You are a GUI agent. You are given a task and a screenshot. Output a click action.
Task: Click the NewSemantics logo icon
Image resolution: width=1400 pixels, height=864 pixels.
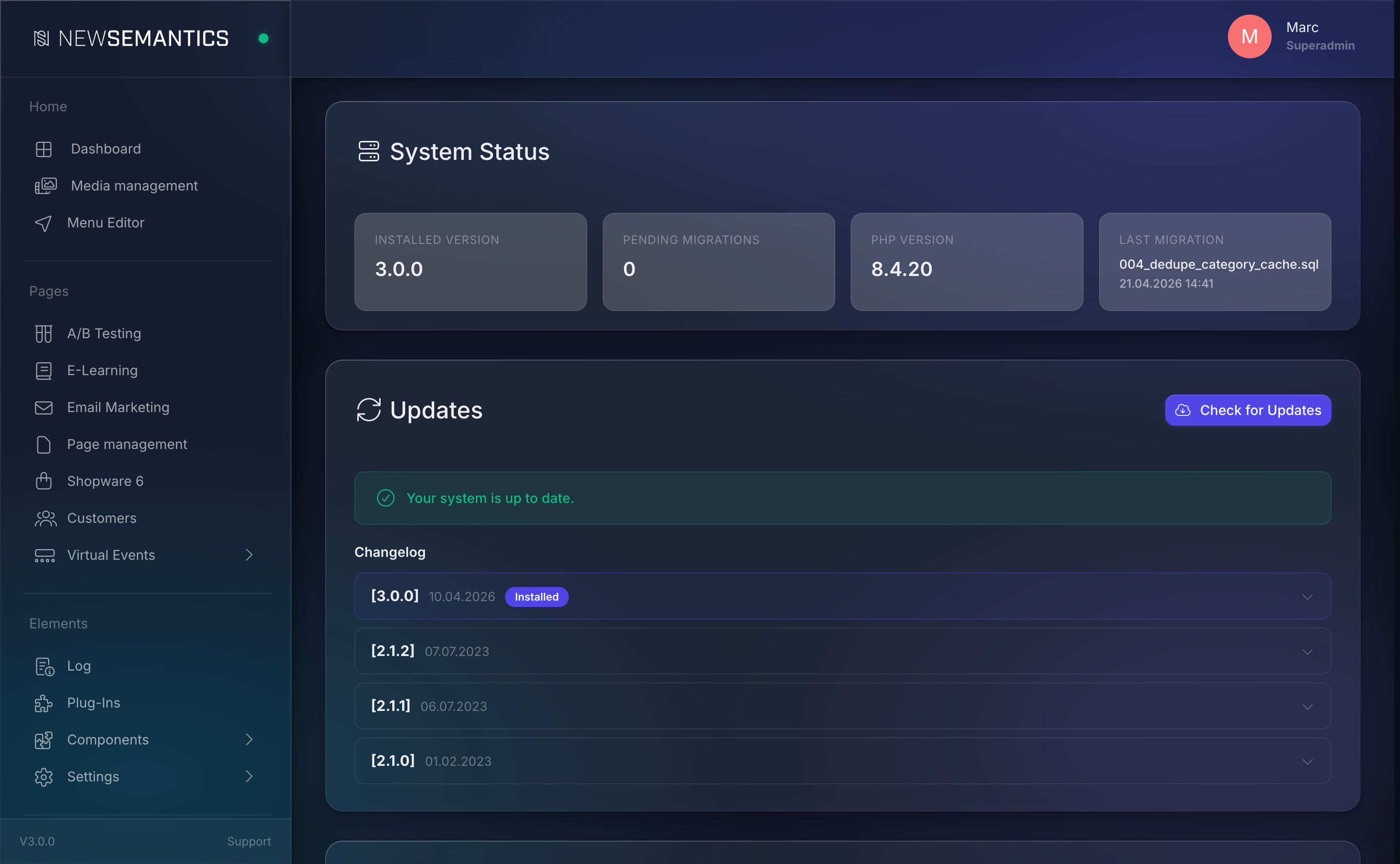[41, 38]
